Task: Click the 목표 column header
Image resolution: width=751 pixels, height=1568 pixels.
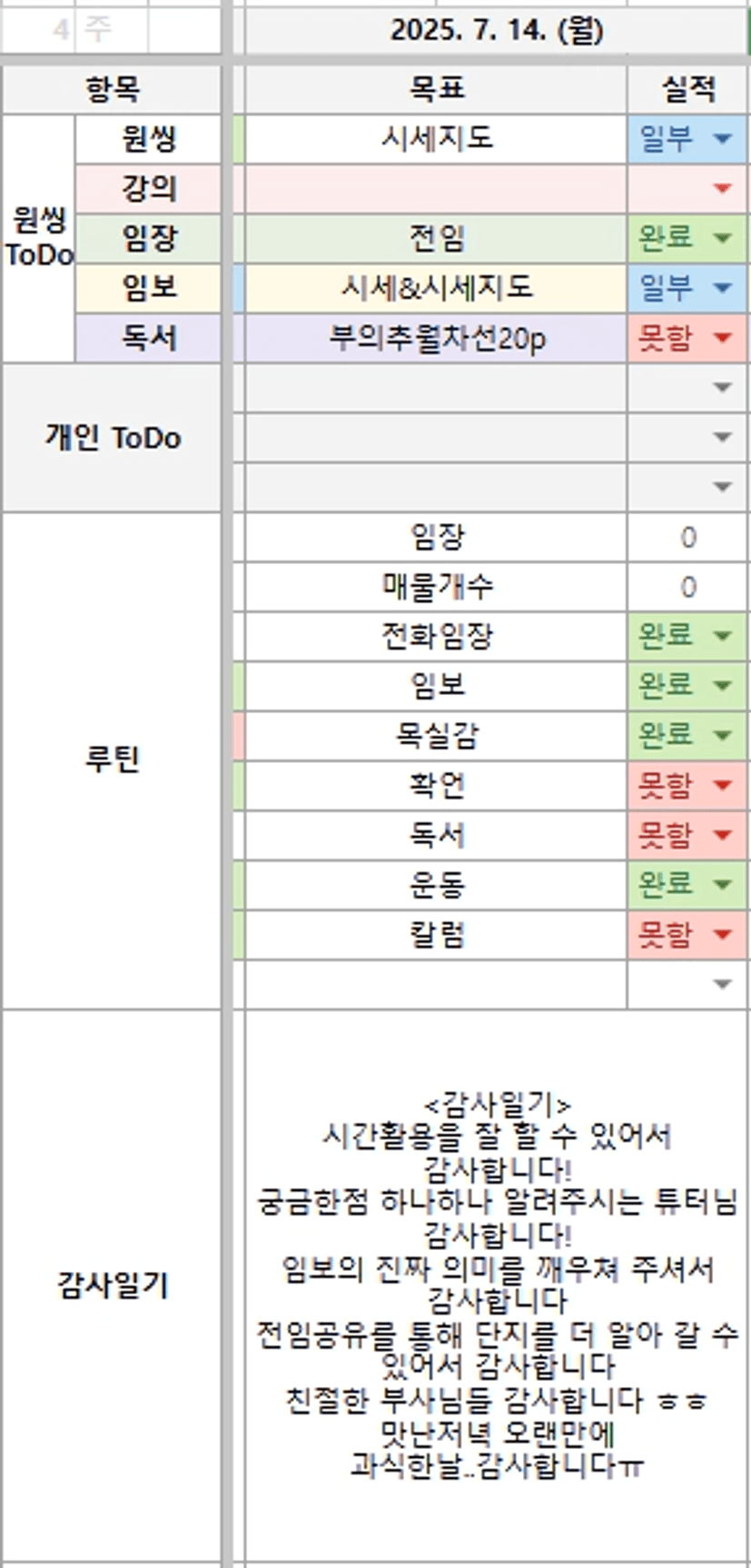Action: (436, 89)
